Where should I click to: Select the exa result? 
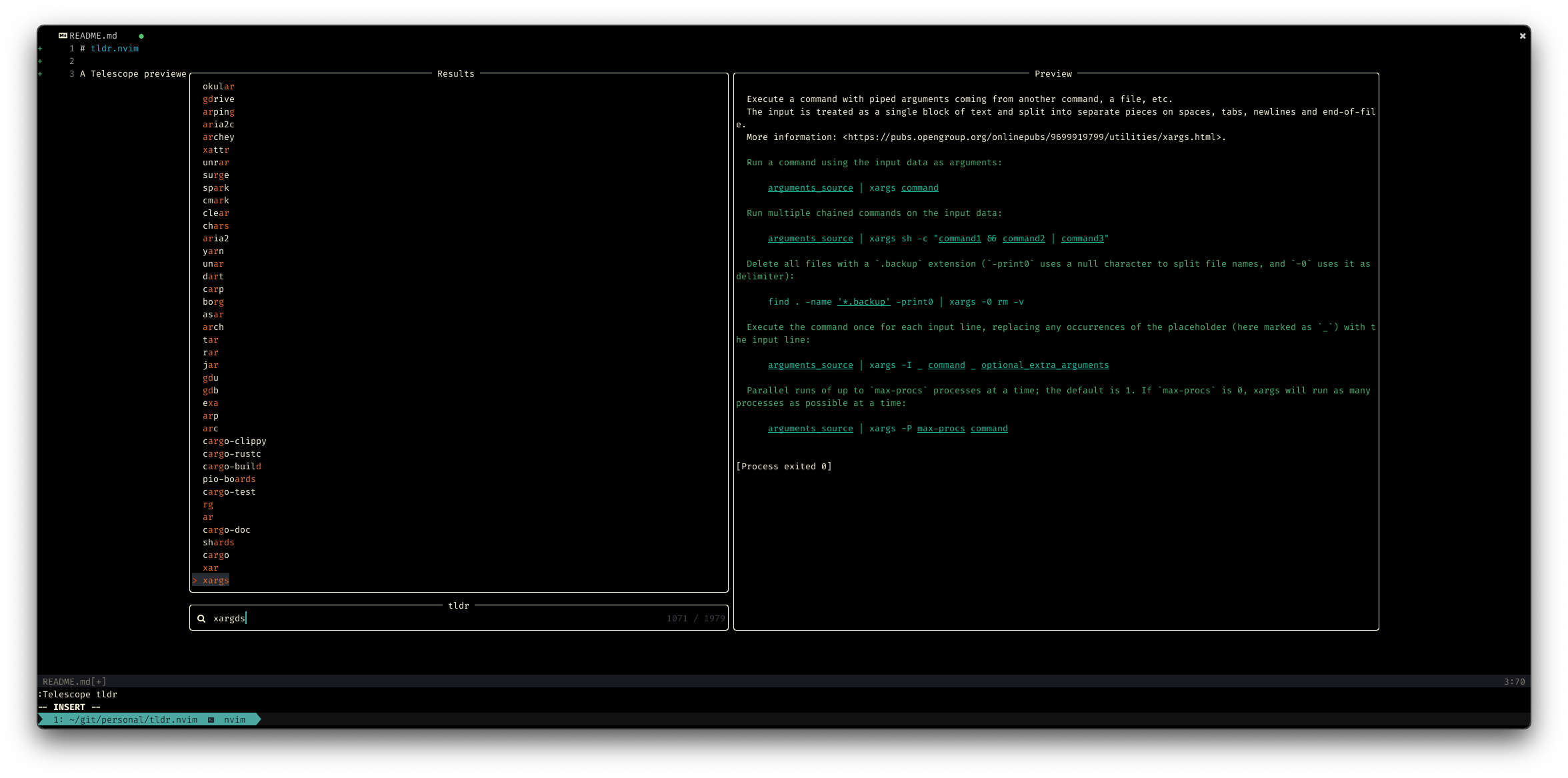211,403
